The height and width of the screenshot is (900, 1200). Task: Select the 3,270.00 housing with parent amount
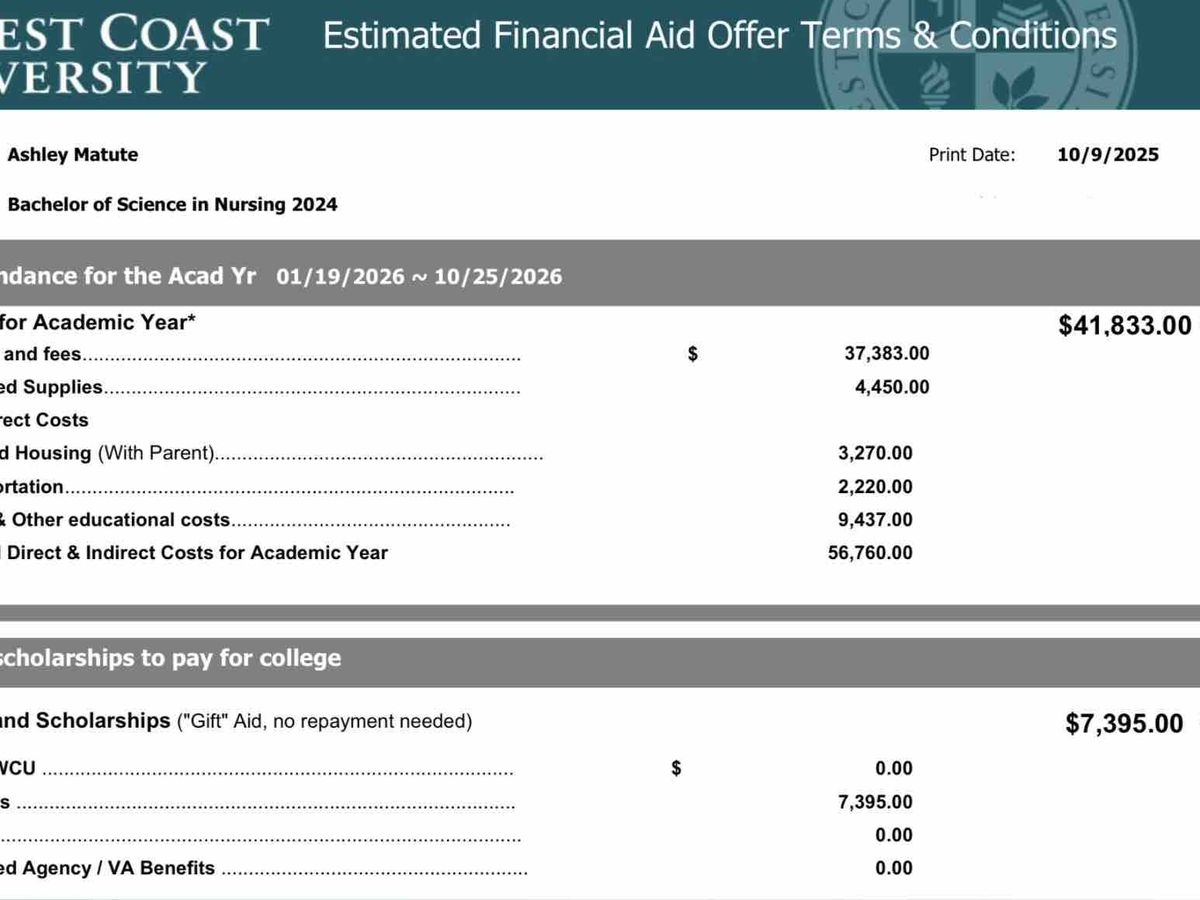(875, 453)
